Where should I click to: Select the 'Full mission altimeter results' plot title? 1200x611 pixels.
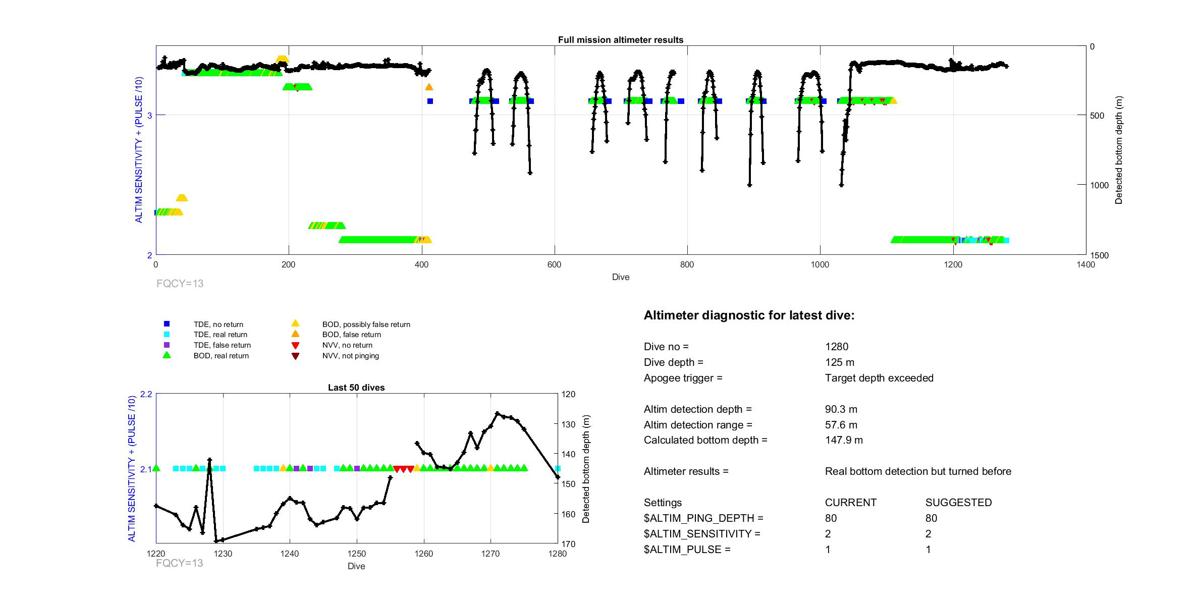[620, 40]
